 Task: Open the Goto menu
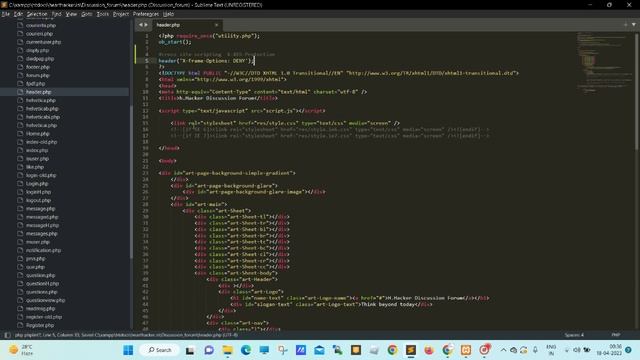click(87, 14)
